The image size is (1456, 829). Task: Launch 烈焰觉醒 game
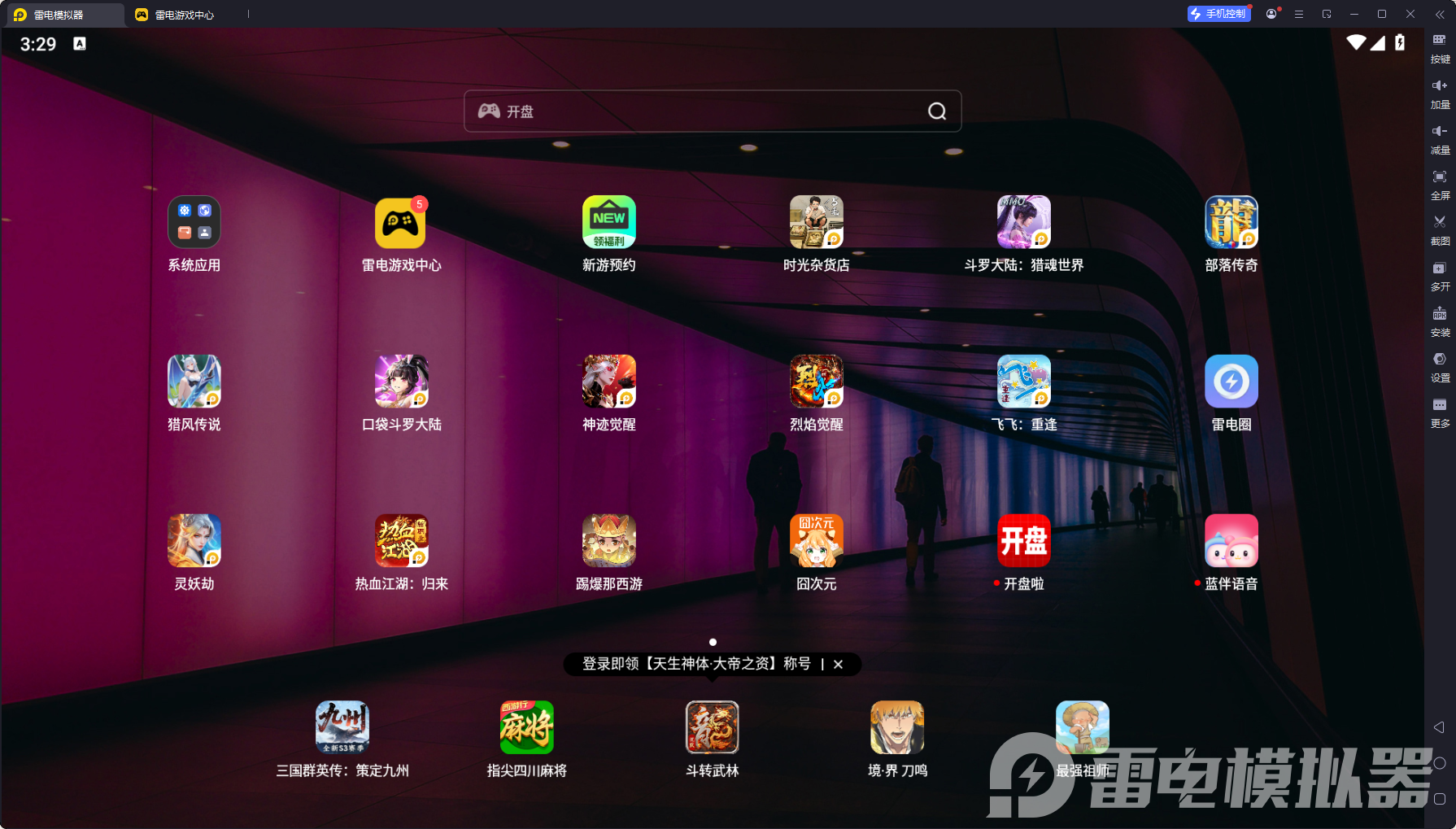click(x=816, y=382)
